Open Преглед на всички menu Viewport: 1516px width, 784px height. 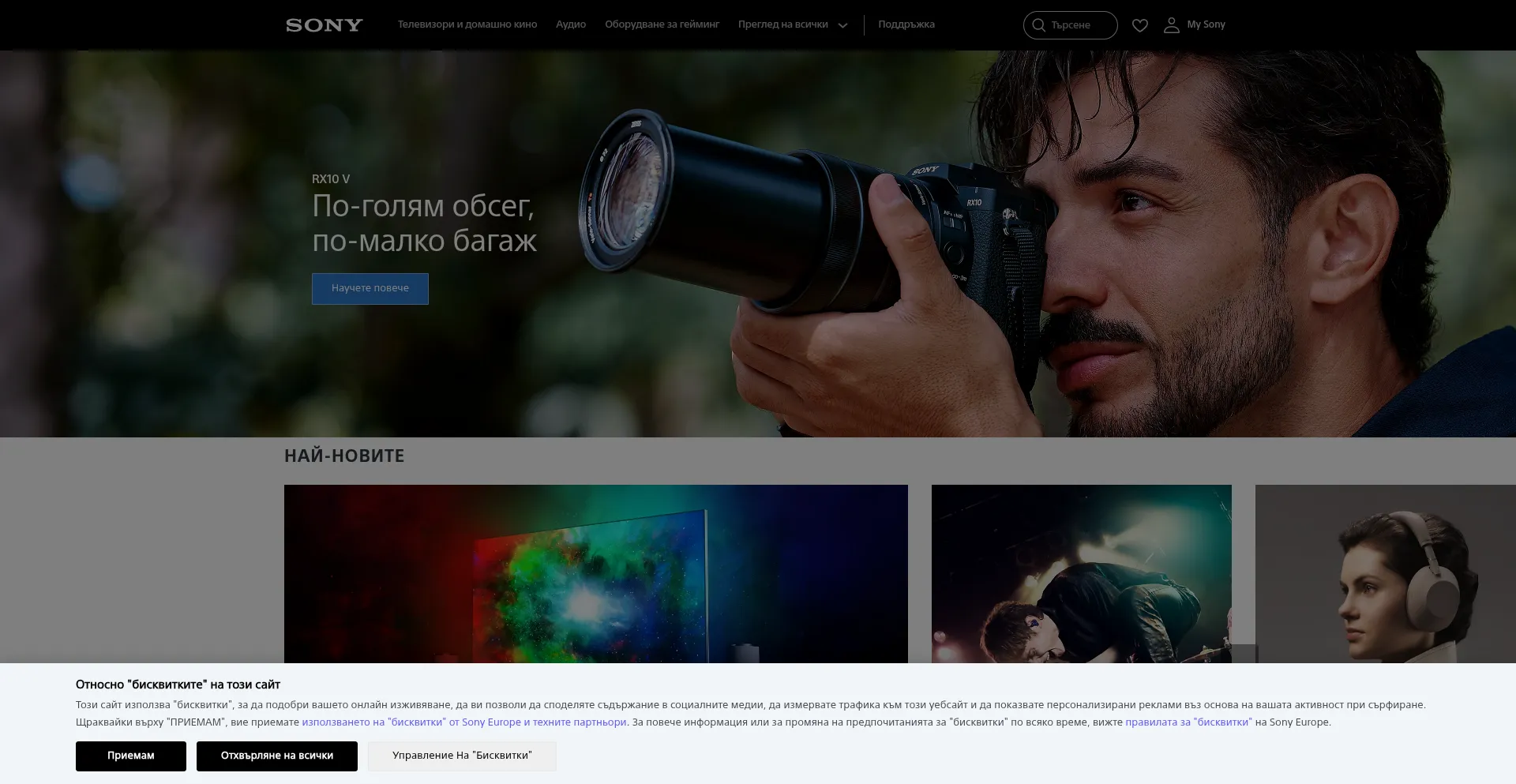(x=782, y=24)
